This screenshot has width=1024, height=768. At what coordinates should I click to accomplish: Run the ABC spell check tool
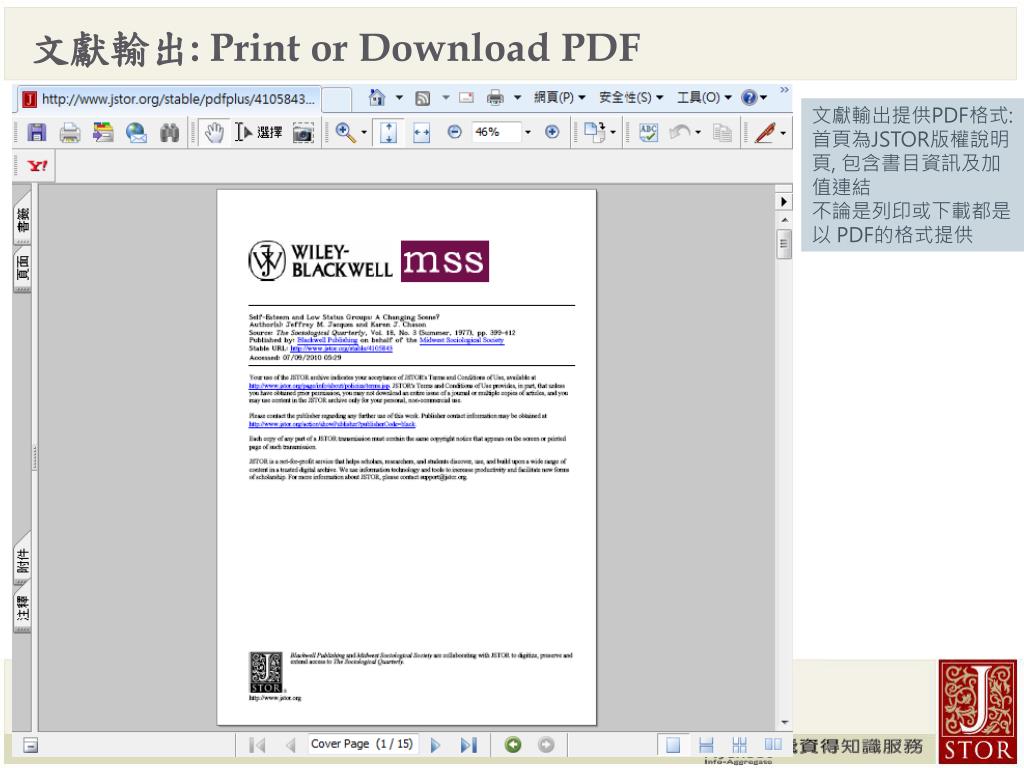pyautogui.click(x=648, y=133)
